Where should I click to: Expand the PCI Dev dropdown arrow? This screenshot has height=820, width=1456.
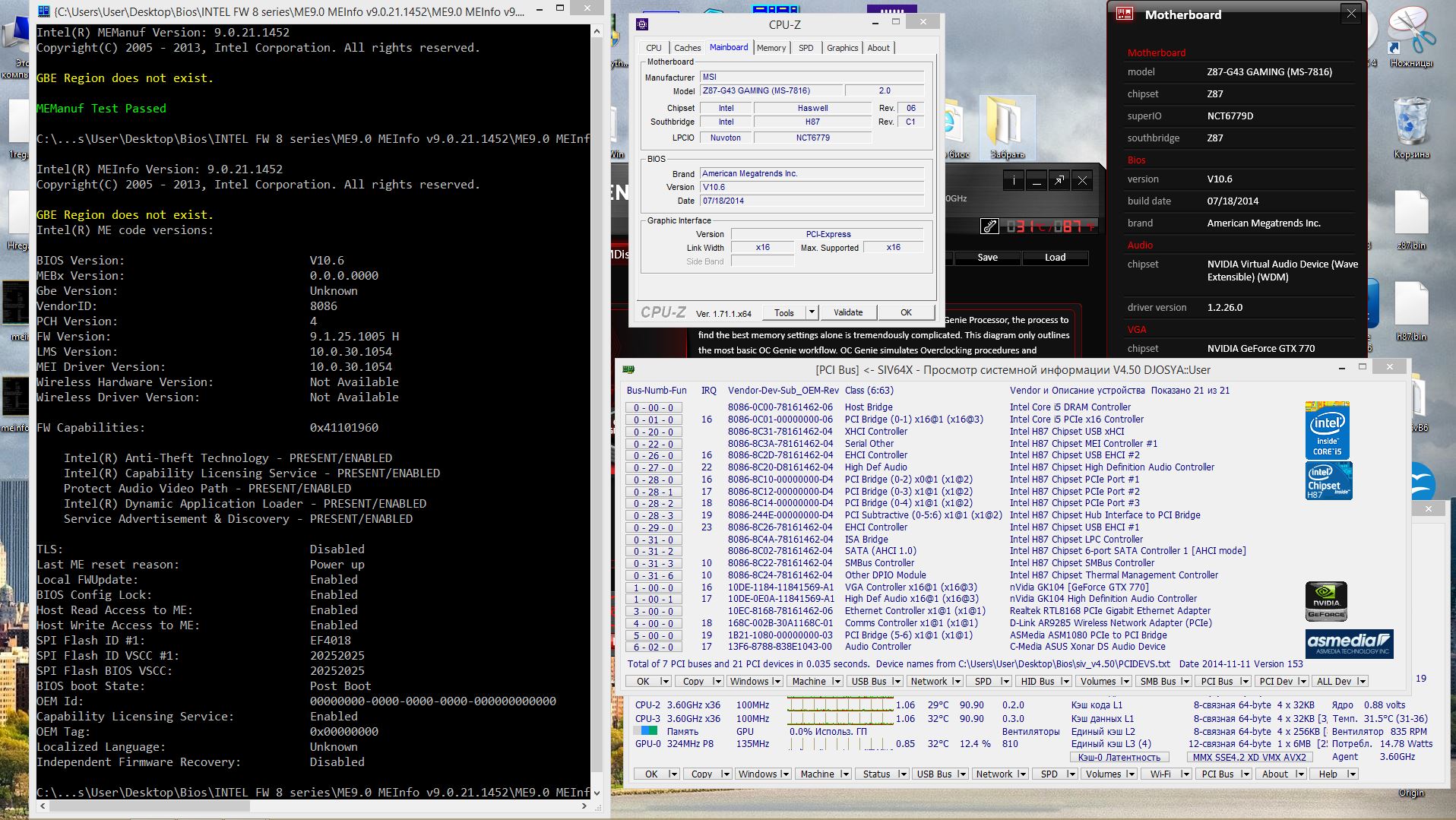coord(1302,681)
